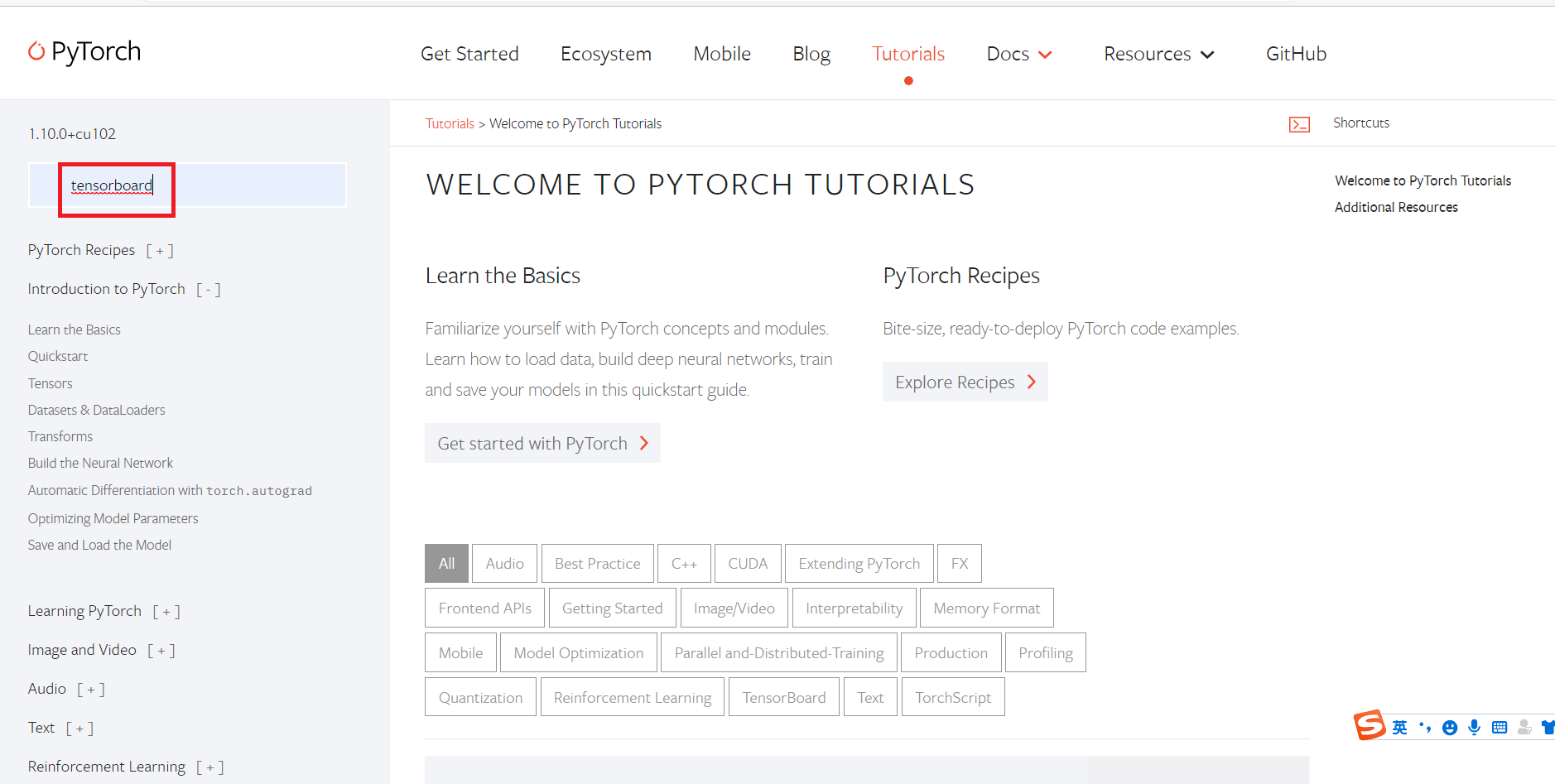Open the Resources dropdown chevron

tap(1207, 55)
